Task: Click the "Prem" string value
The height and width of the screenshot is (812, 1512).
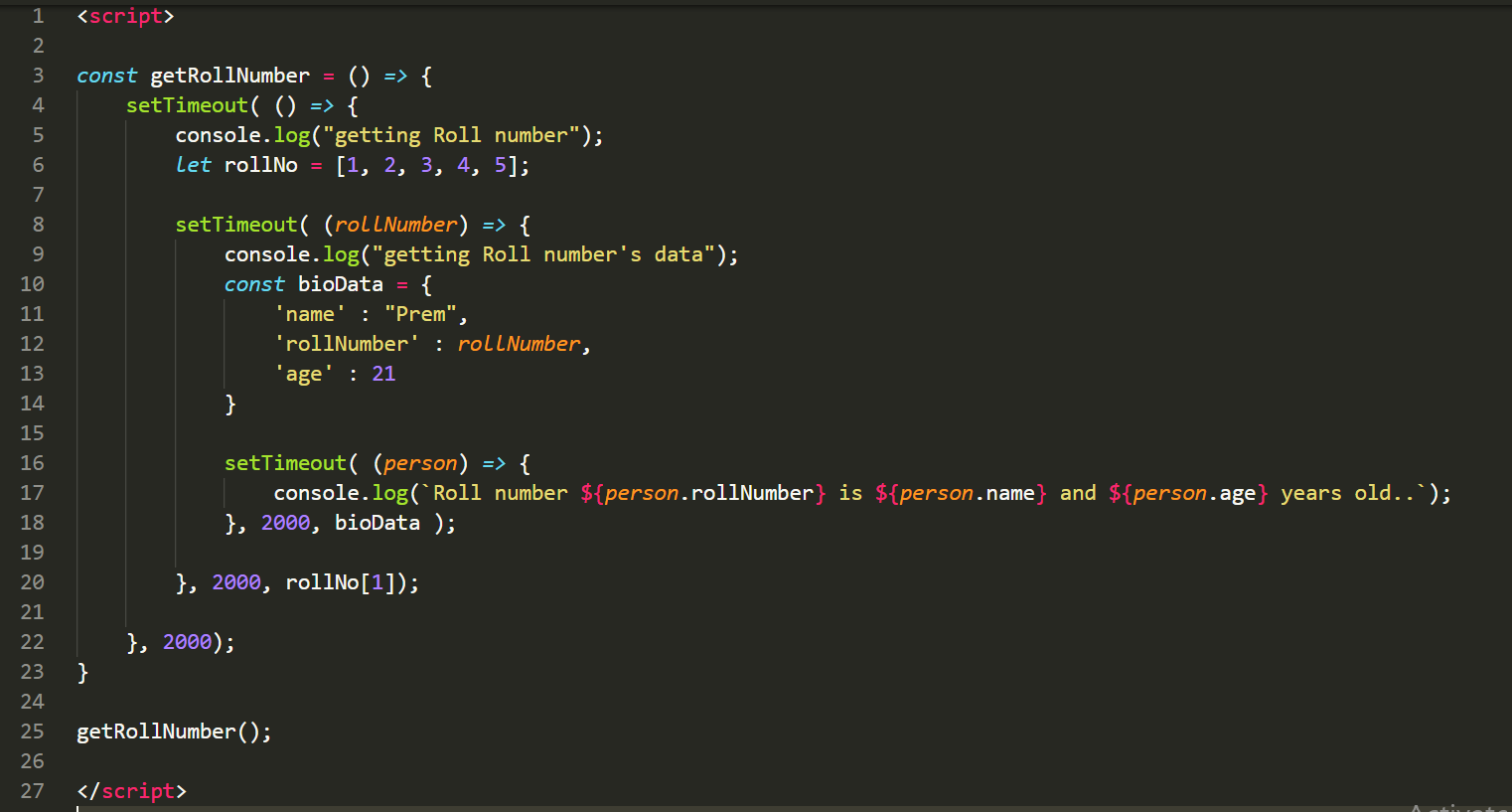Action: click(x=420, y=314)
